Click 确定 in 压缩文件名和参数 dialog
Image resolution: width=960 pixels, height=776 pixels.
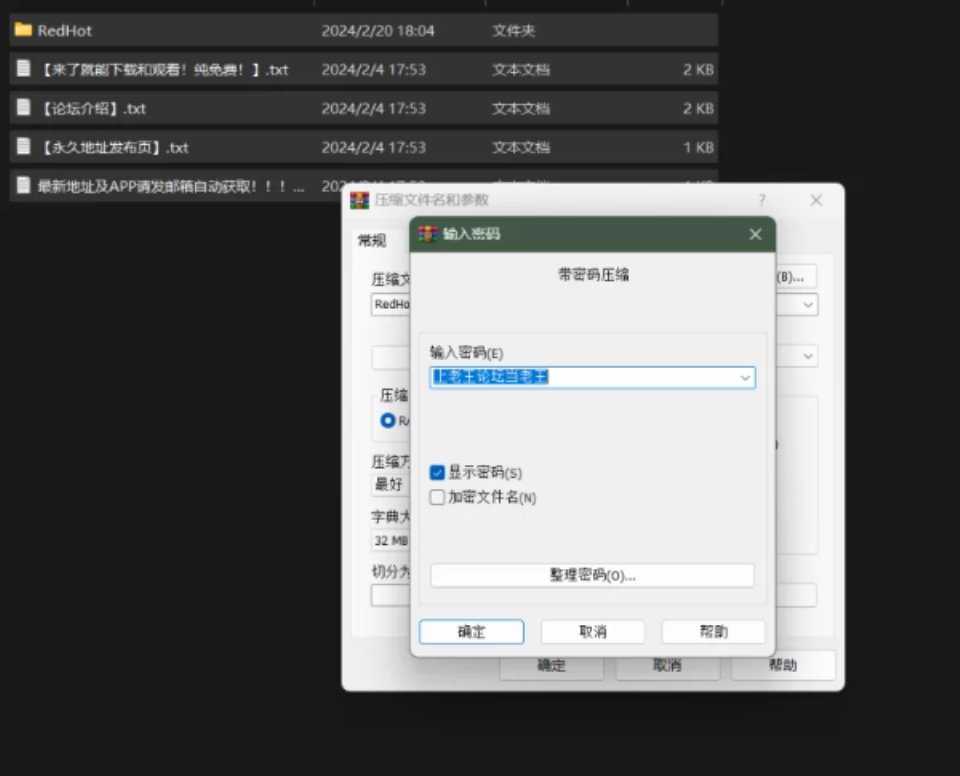[551, 666]
